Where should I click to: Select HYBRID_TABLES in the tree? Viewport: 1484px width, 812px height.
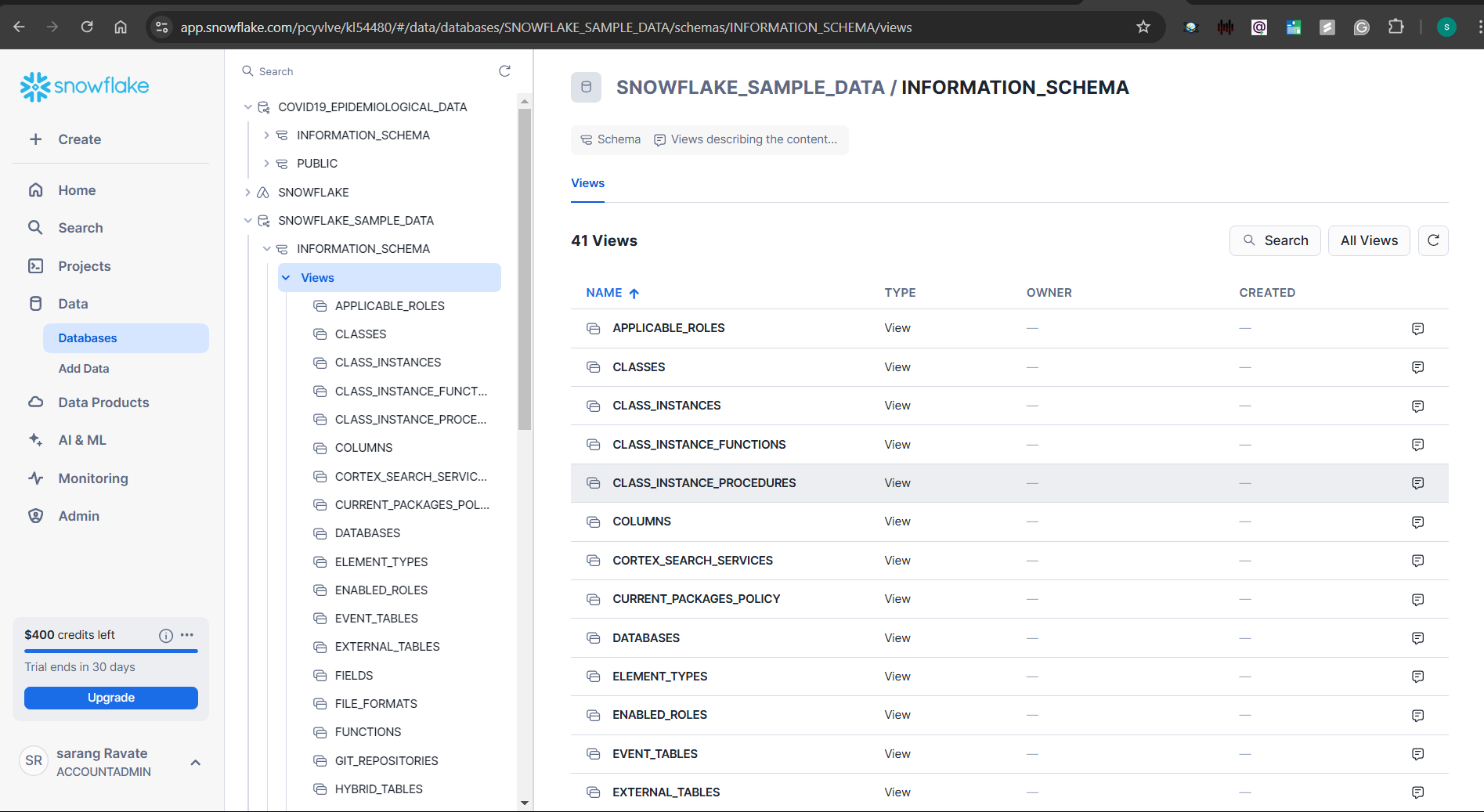point(379,789)
